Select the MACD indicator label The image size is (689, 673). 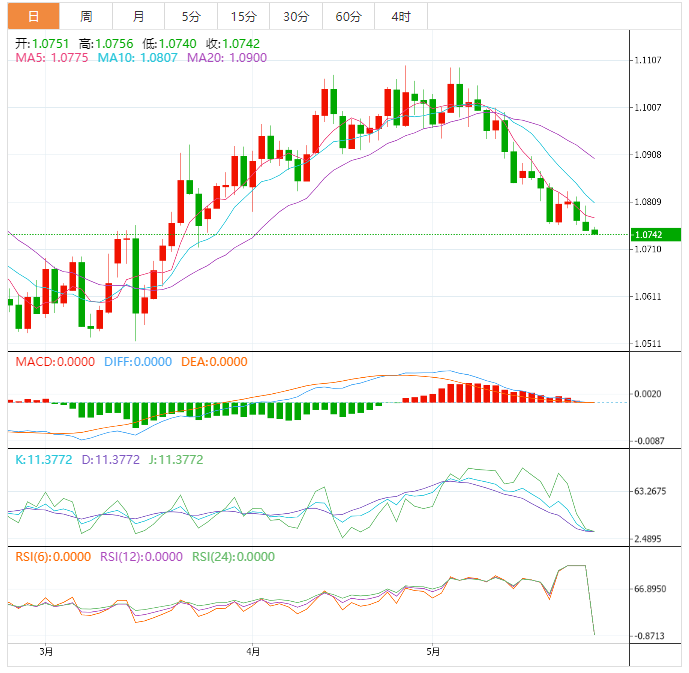tap(55, 362)
